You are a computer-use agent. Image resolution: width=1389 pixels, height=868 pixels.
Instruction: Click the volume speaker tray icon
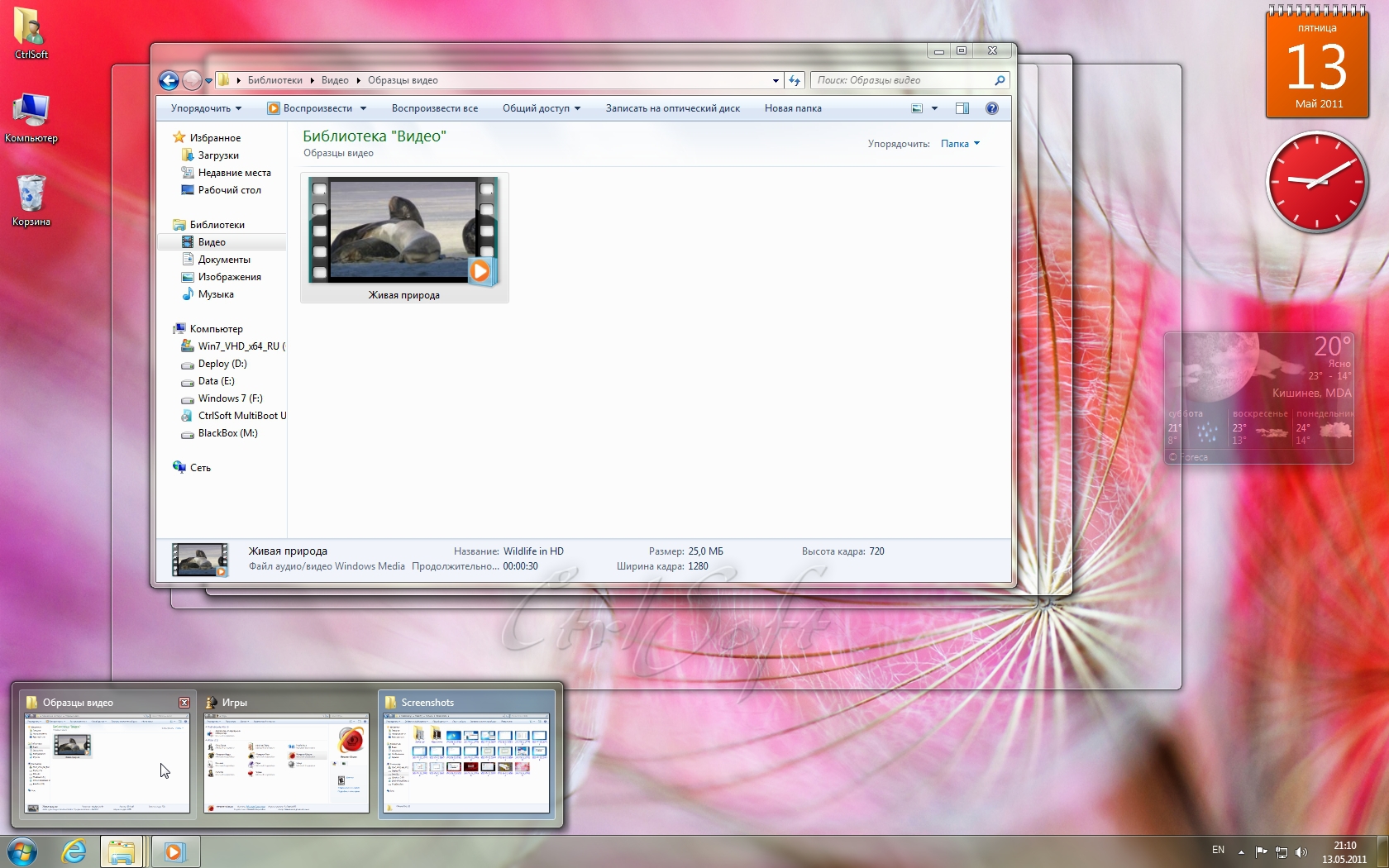tap(1301, 851)
